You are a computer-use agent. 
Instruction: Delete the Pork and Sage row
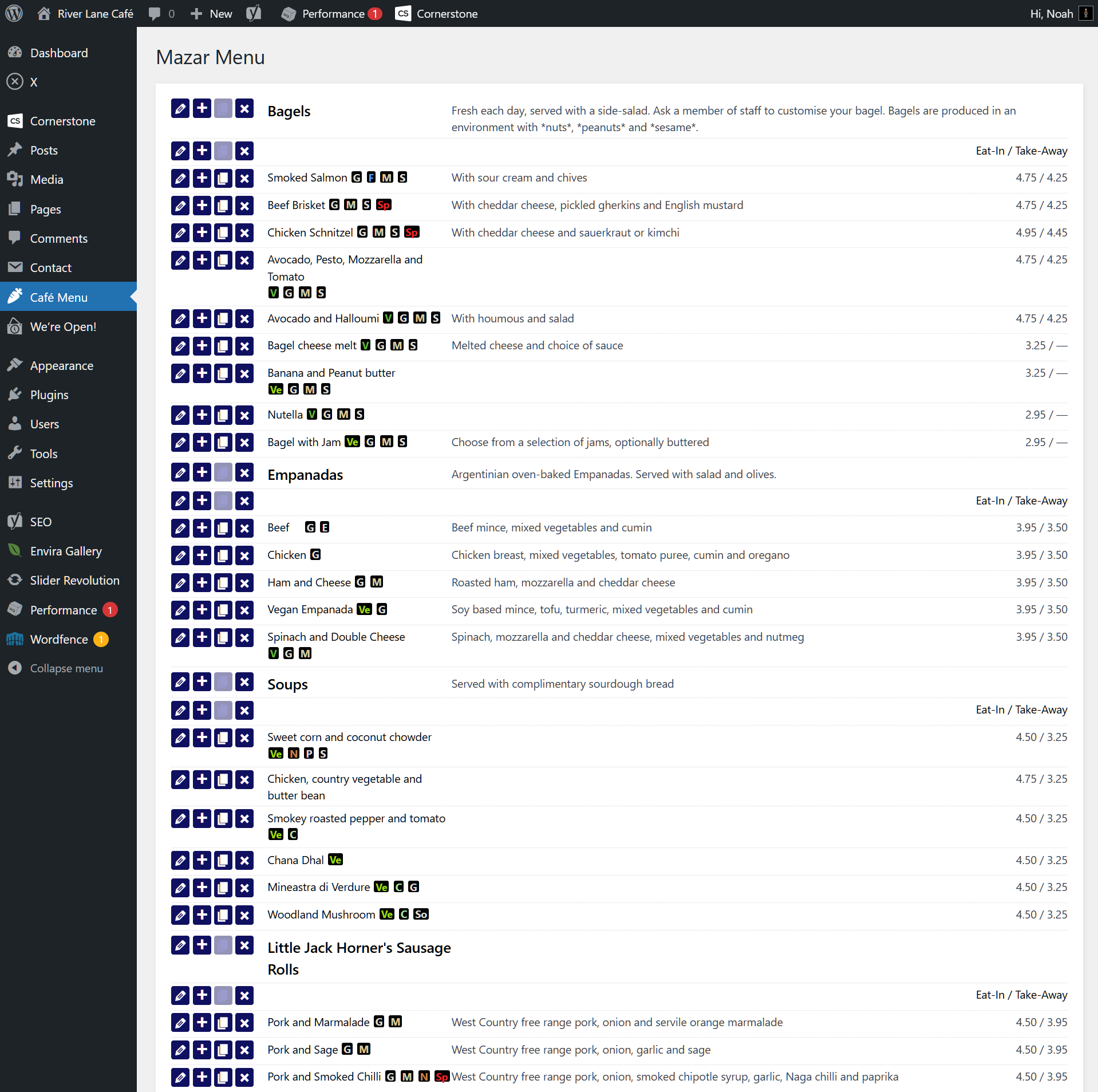click(244, 1050)
